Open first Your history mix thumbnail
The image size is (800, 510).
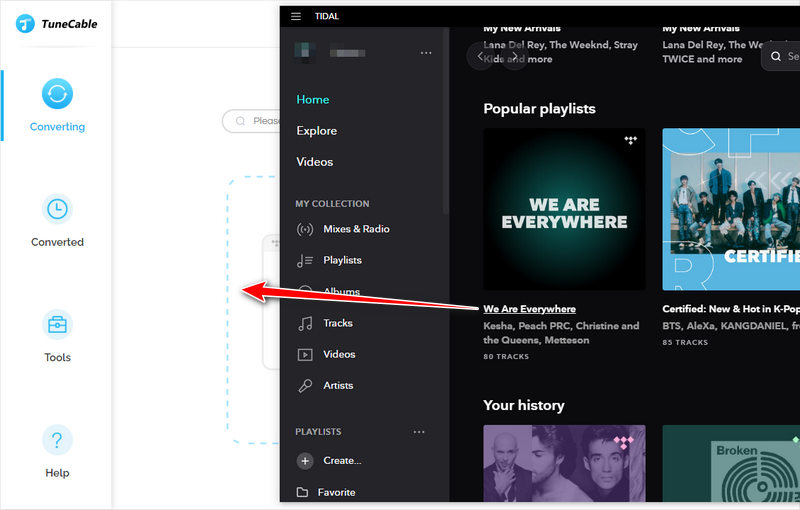pyautogui.click(x=564, y=463)
